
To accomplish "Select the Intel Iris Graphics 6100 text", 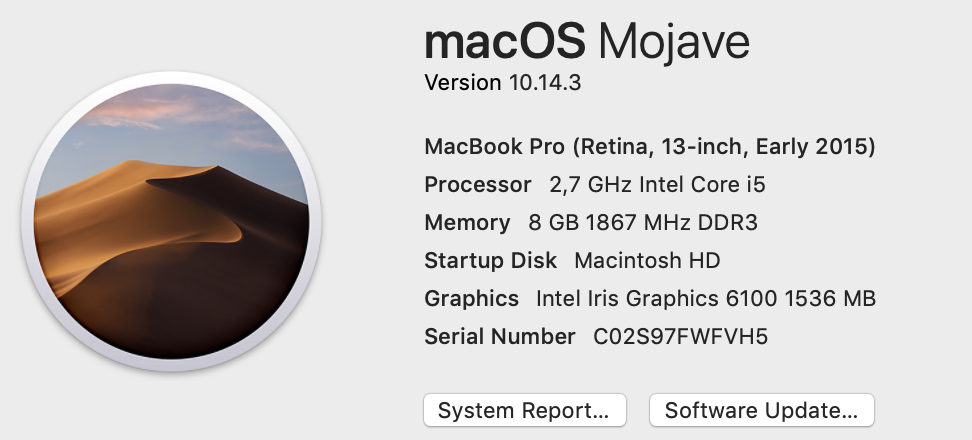I will point(656,299).
